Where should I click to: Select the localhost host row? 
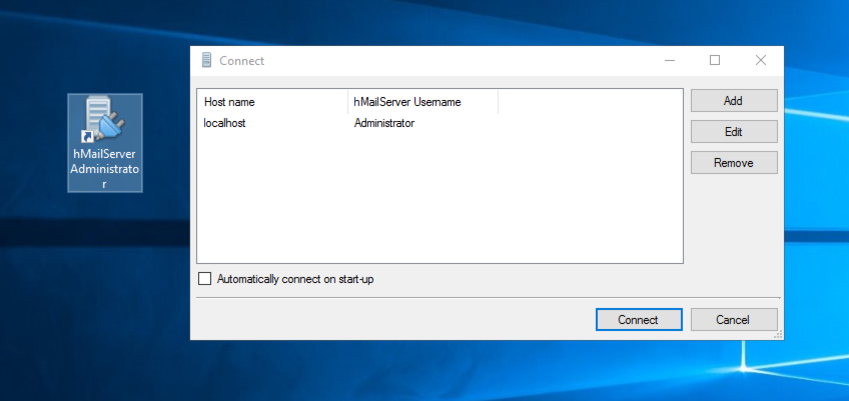coord(440,123)
